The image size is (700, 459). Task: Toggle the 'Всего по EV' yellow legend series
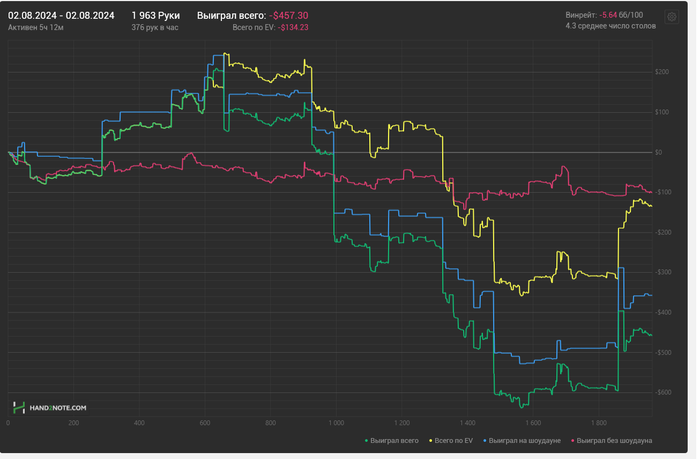pos(451,441)
